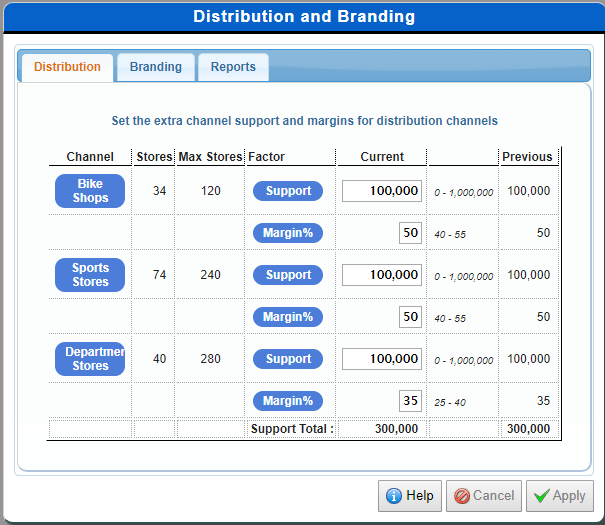Click Margin% button for Bike Shops
The height and width of the screenshot is (525, 605).
point(288,233)
